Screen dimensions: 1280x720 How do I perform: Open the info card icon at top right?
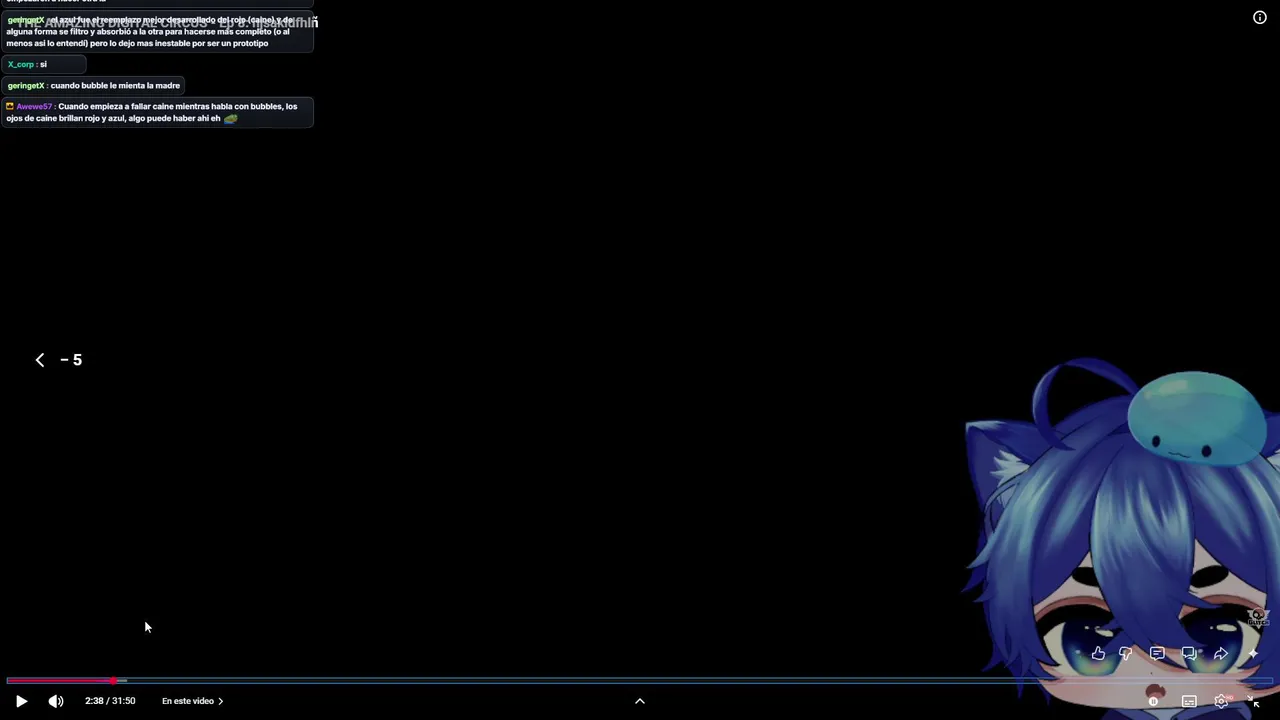point(1260,17)
